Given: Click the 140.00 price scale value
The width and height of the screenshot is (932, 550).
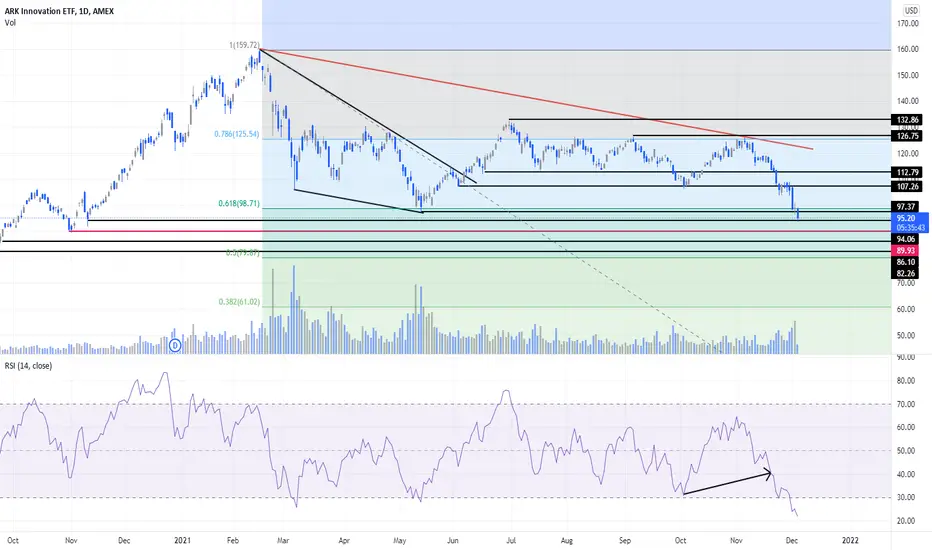Looking at the screenshot, I should pyautogui.click(x=908, y=102).
